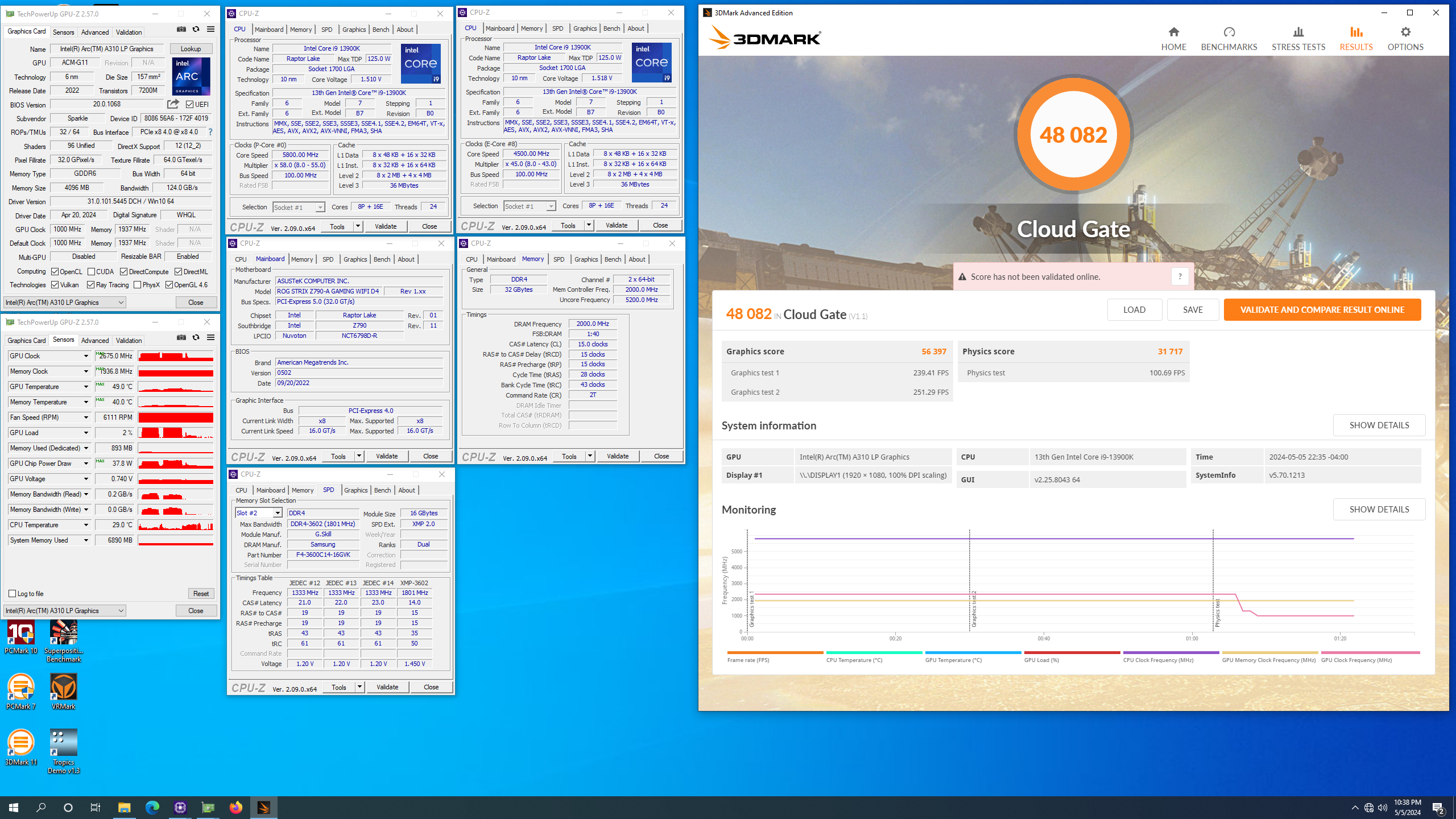Screen dimensions: 1456x819
Task: Open hamburger menu in GPU-Z Sensors window
Action: click(210, 337)
